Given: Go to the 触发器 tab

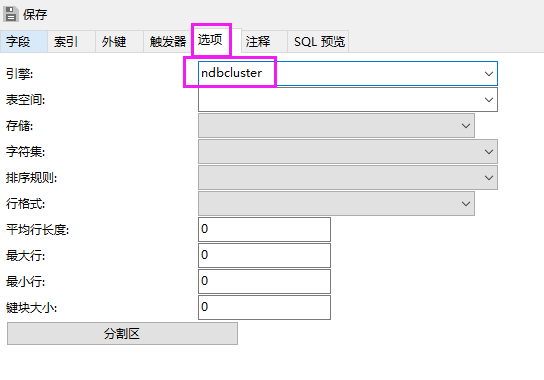Looking at the screenshot, I should [167, 42].
